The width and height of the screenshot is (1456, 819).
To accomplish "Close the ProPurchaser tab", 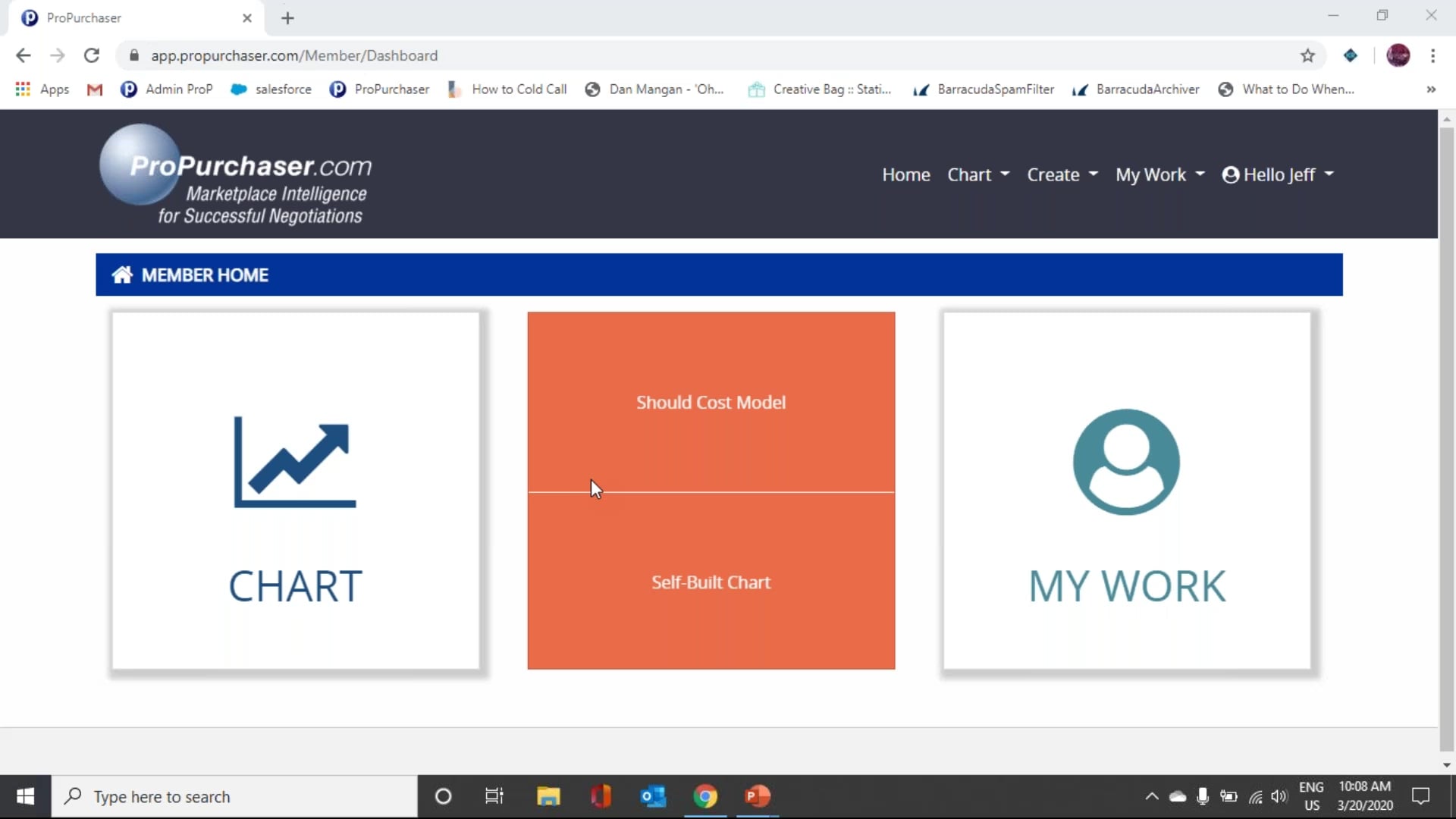I will pos(247,18).
